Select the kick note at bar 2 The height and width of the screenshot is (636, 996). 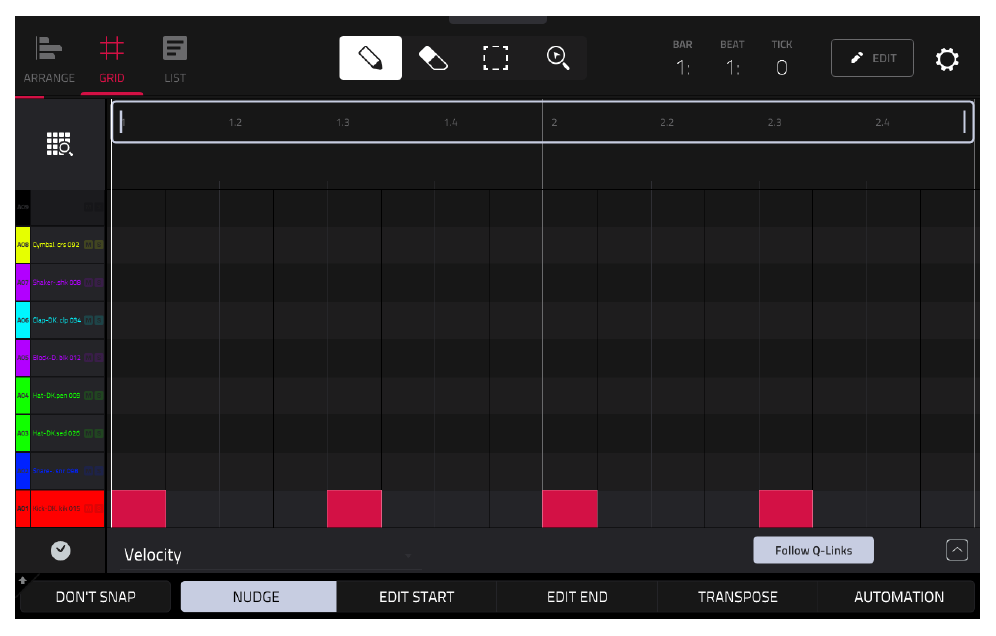[x=570, y=508]
